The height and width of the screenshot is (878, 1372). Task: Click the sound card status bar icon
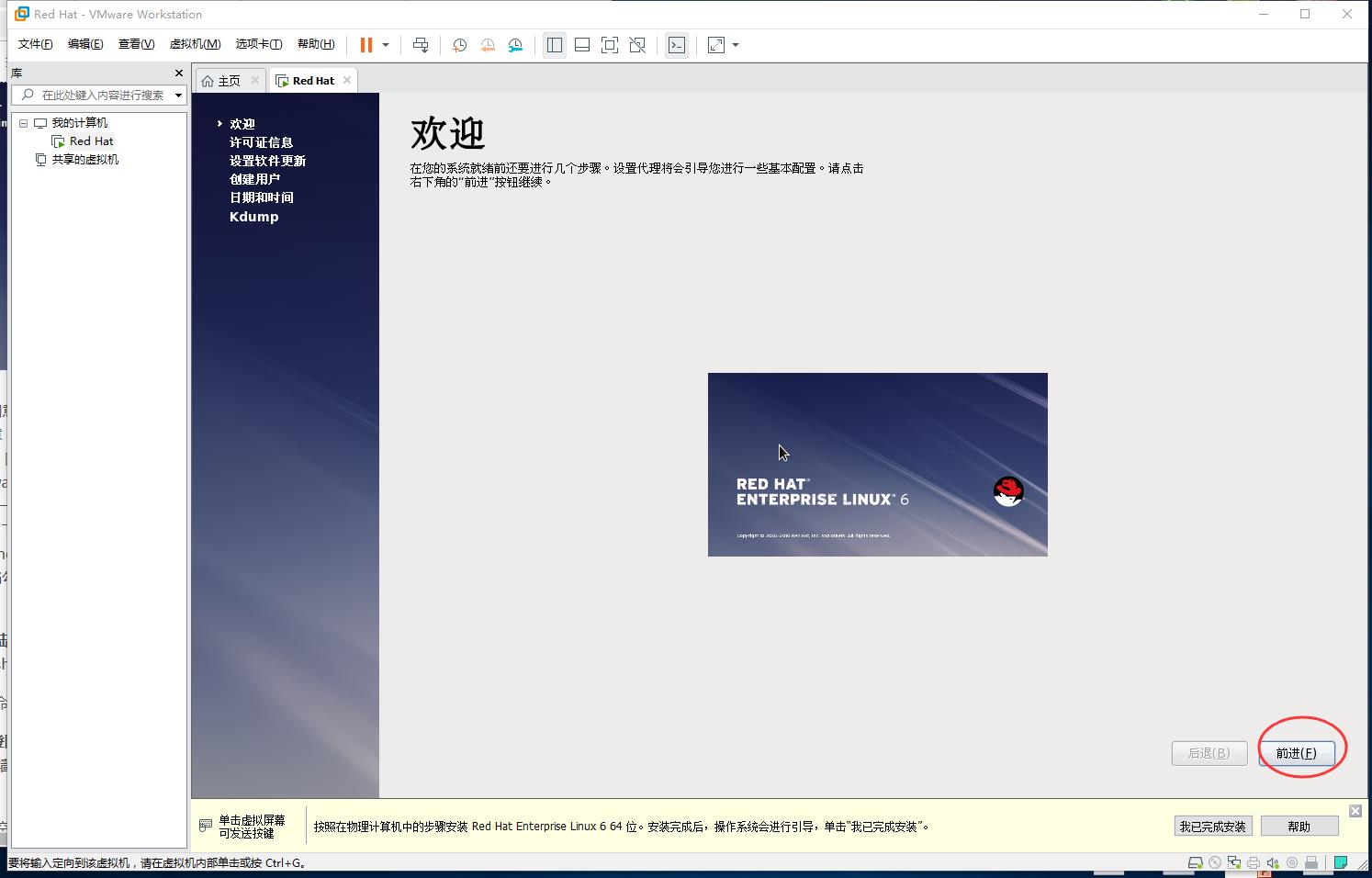(x=1273, y=863)
